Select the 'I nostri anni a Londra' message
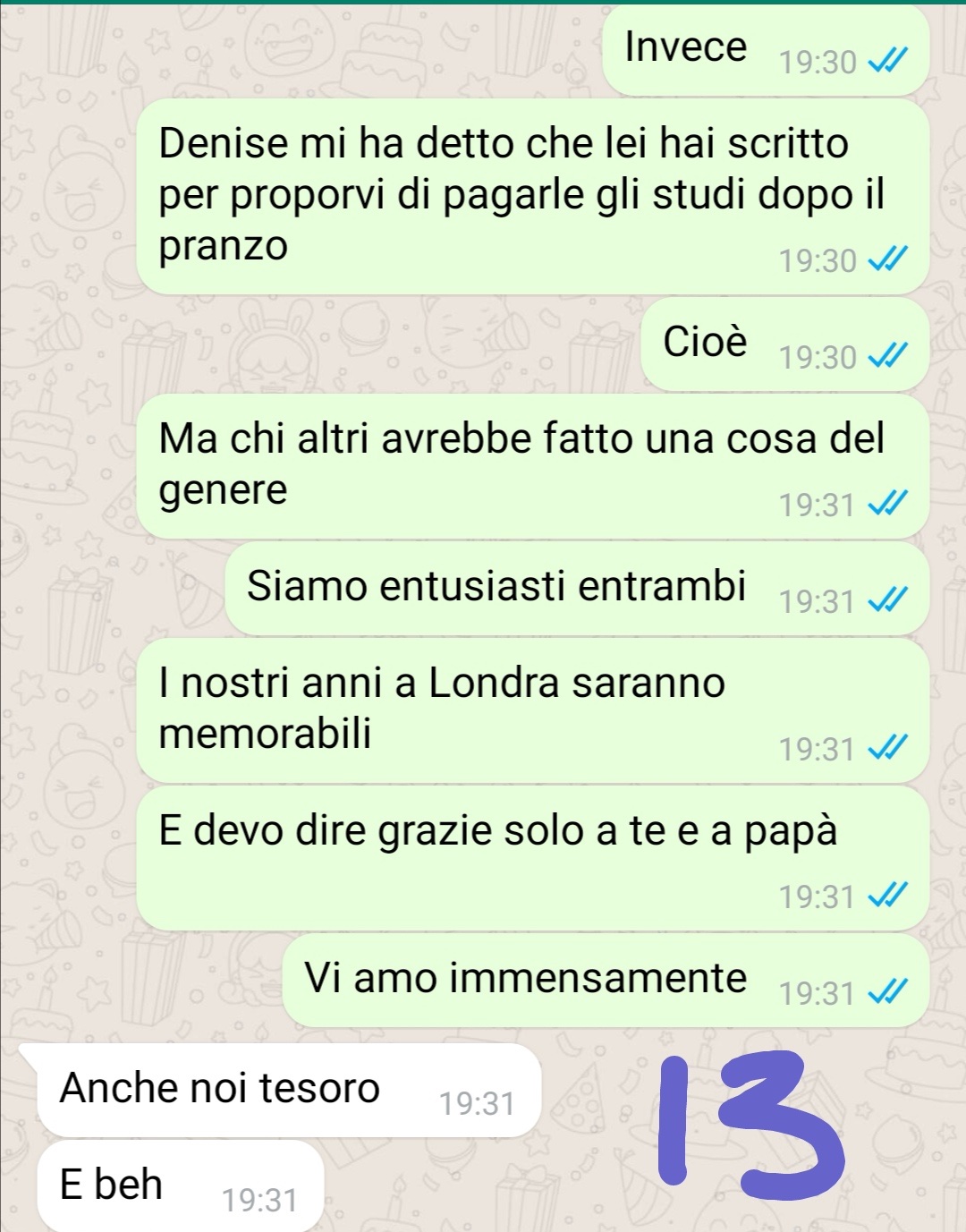The width and height of the screenshot is (966, 1232). [533, 710]
